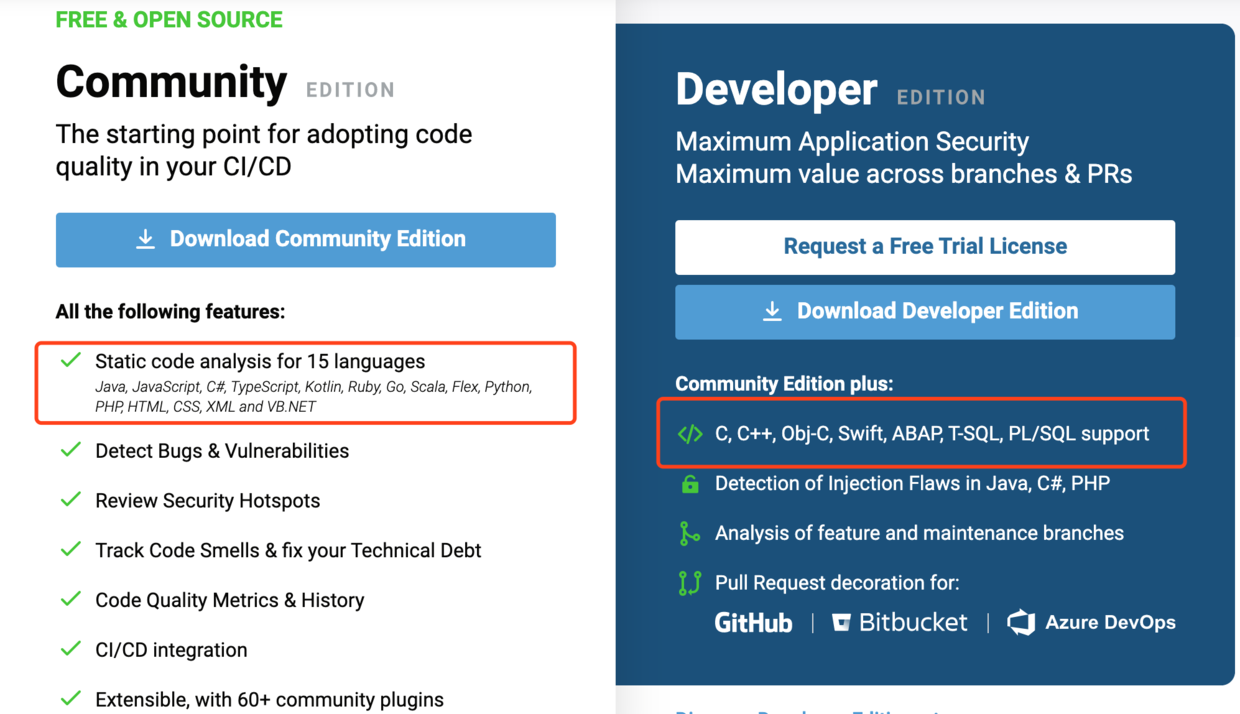
Task: Click checkmark next to CI/CD integration
Action: click(71, 649)
